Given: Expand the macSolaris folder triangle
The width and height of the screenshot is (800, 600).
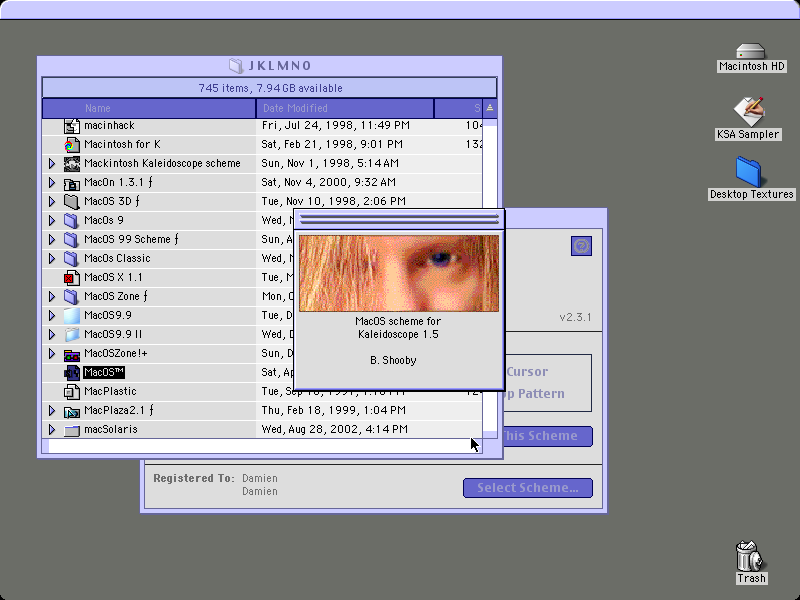Looking at the screenshot, I should coord(52,429).
